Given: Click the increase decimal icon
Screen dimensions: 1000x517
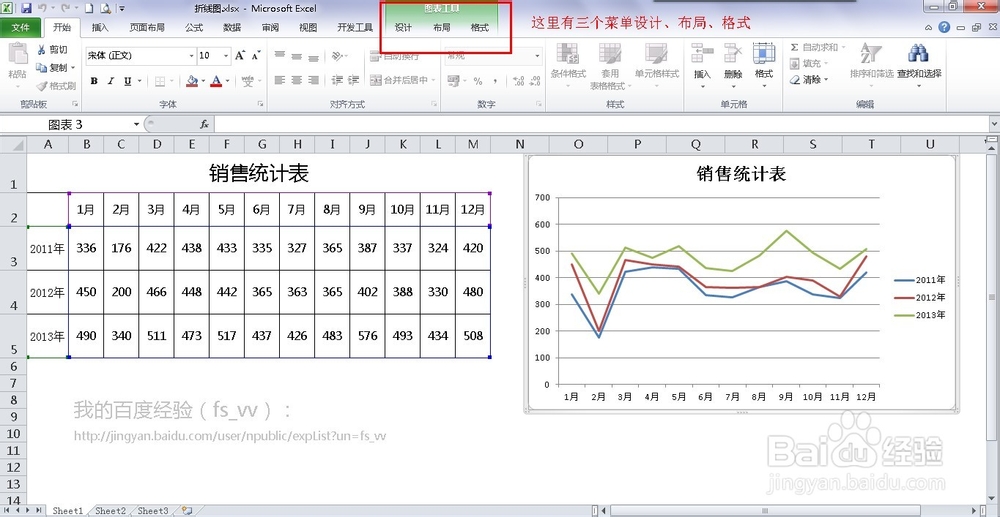Looking at the screenshot, I should tap(518, 81).
